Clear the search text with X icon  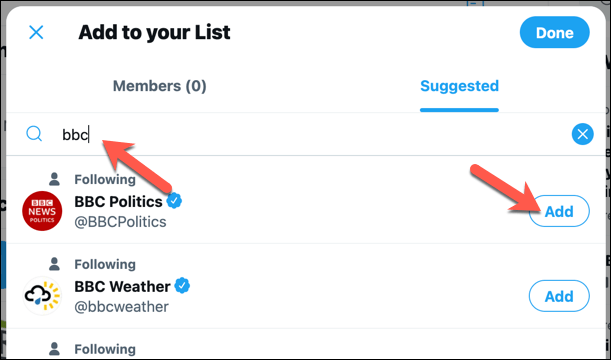[583, 134]
